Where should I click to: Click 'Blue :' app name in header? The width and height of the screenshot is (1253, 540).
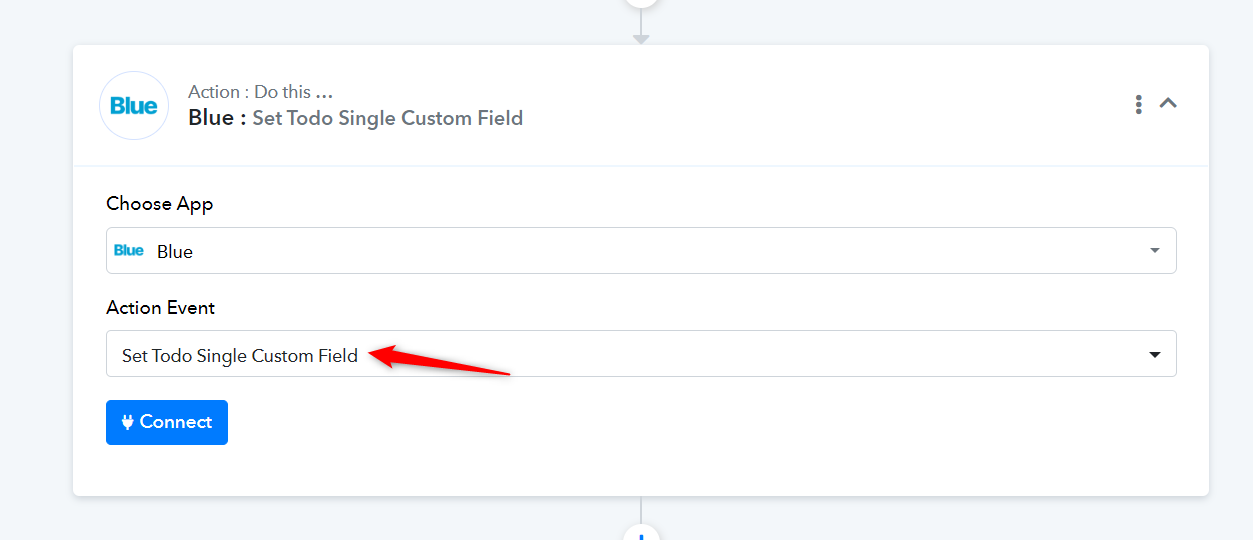coord(217,118)
